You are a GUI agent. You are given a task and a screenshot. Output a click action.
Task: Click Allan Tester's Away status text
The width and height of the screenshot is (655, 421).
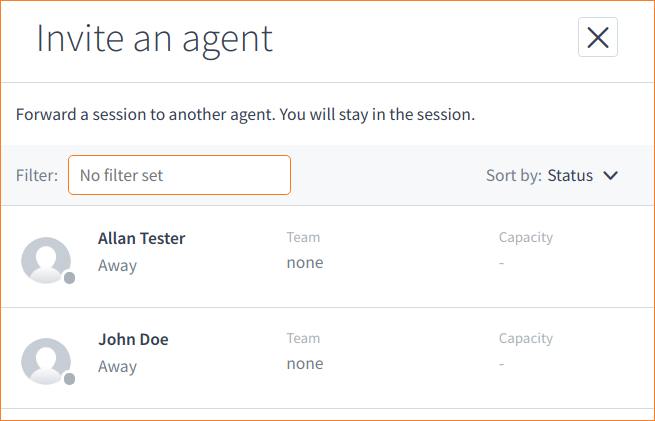(x=117, y=266)
